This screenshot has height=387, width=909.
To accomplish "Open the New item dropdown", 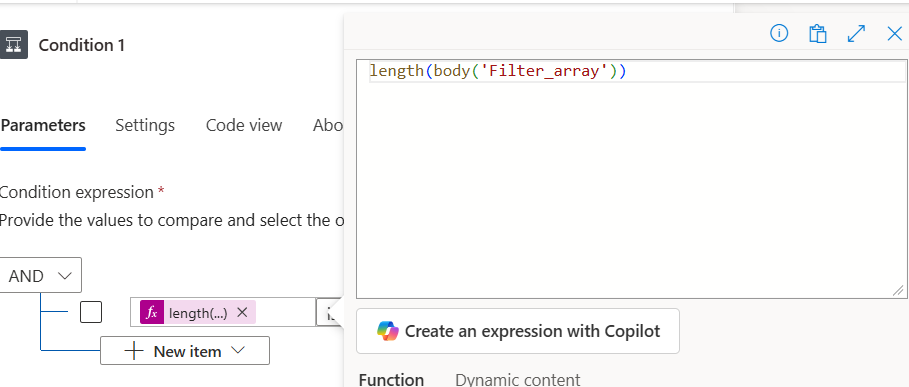I will [x=185, y=351].
